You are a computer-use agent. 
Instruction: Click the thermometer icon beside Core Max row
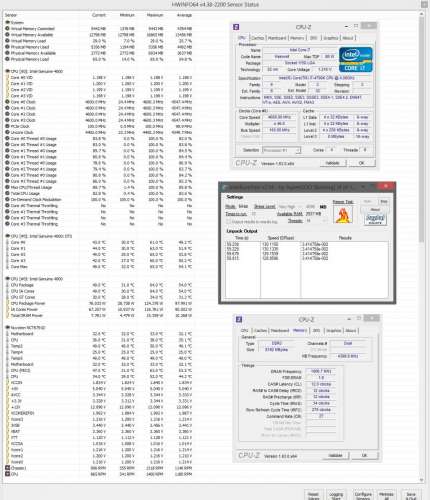tap(7, 267)
